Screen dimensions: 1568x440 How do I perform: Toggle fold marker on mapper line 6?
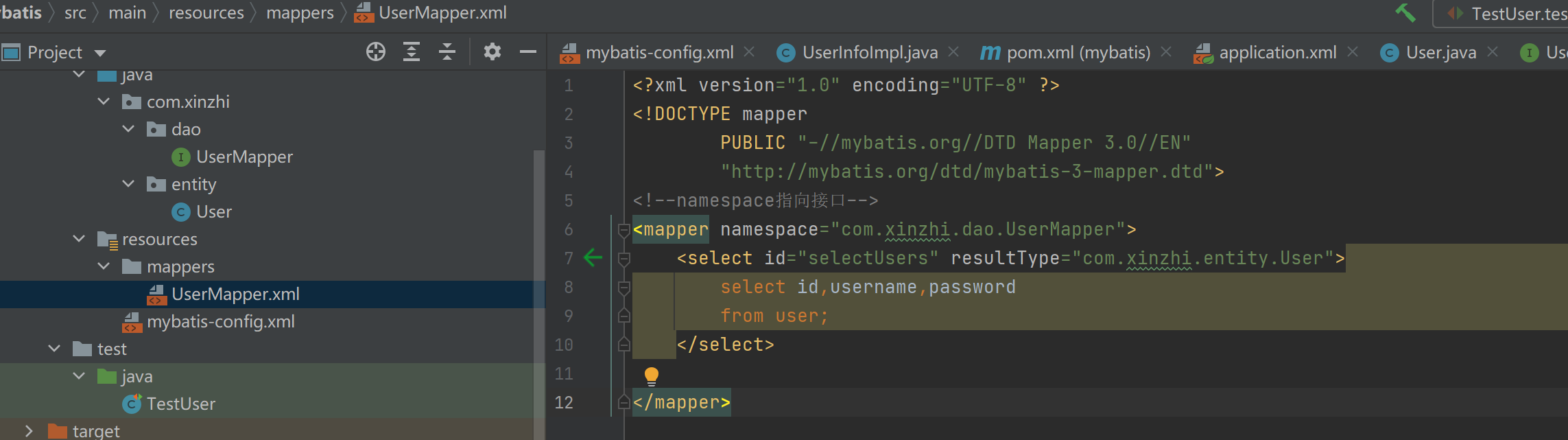coord(624,230)
